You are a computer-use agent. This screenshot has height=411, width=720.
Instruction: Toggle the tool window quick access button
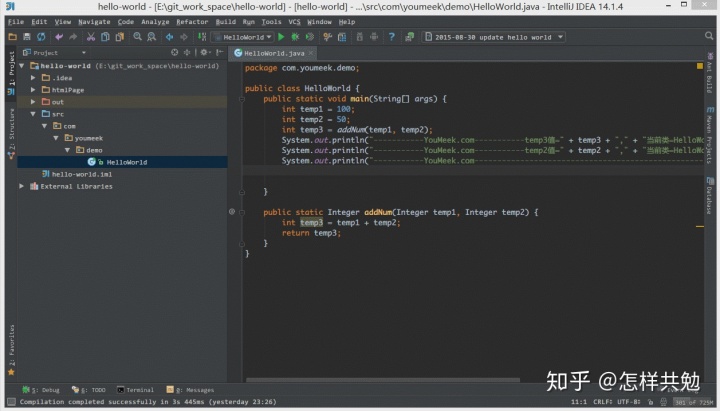tap(11, 402)
